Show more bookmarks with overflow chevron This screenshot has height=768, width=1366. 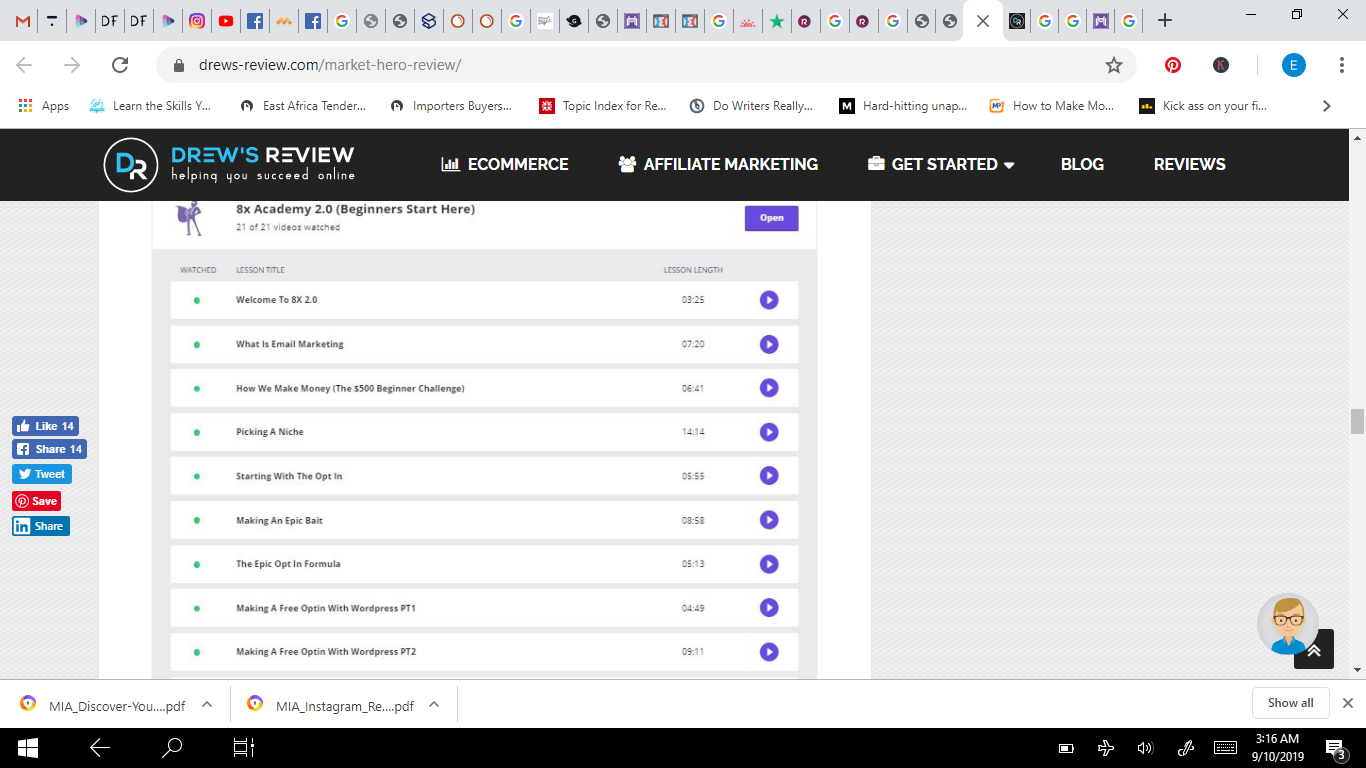1327,106
